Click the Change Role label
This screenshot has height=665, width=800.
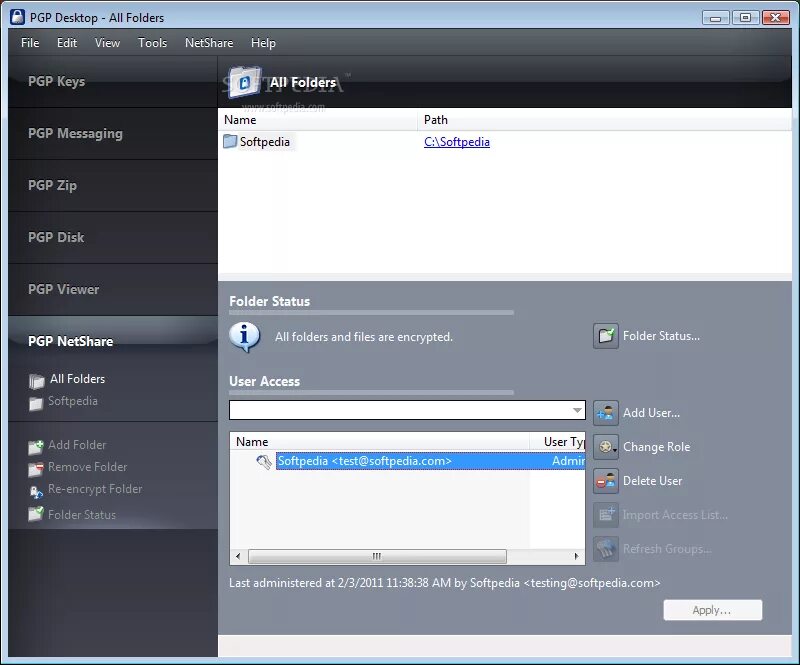656,447
